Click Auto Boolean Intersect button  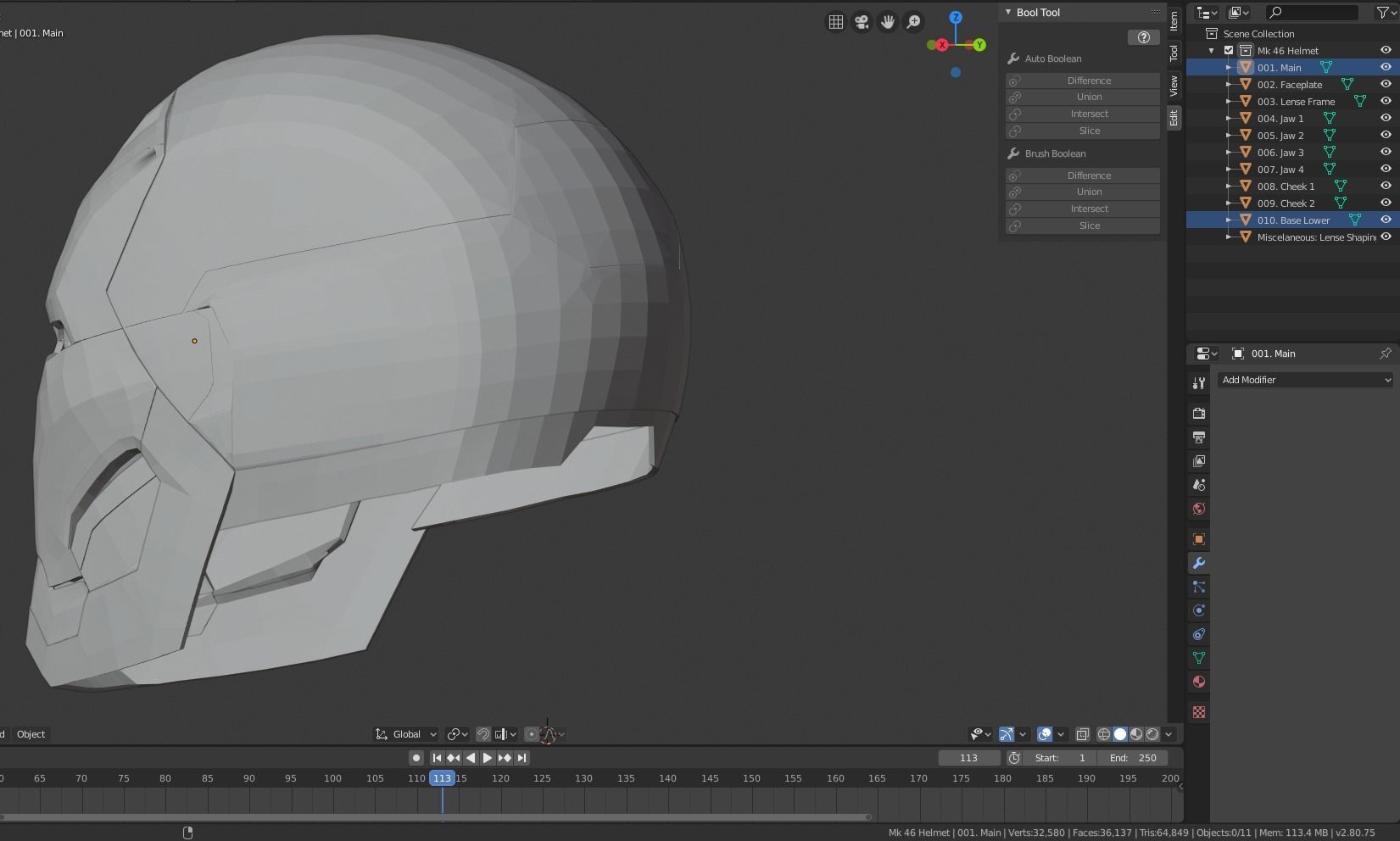pos(1083,114)
